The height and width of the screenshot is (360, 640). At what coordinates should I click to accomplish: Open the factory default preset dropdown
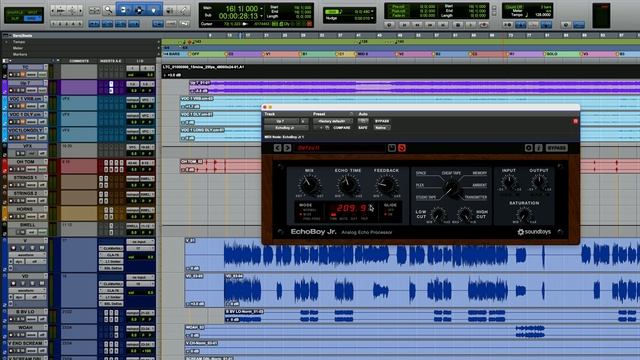coord(333,121)
